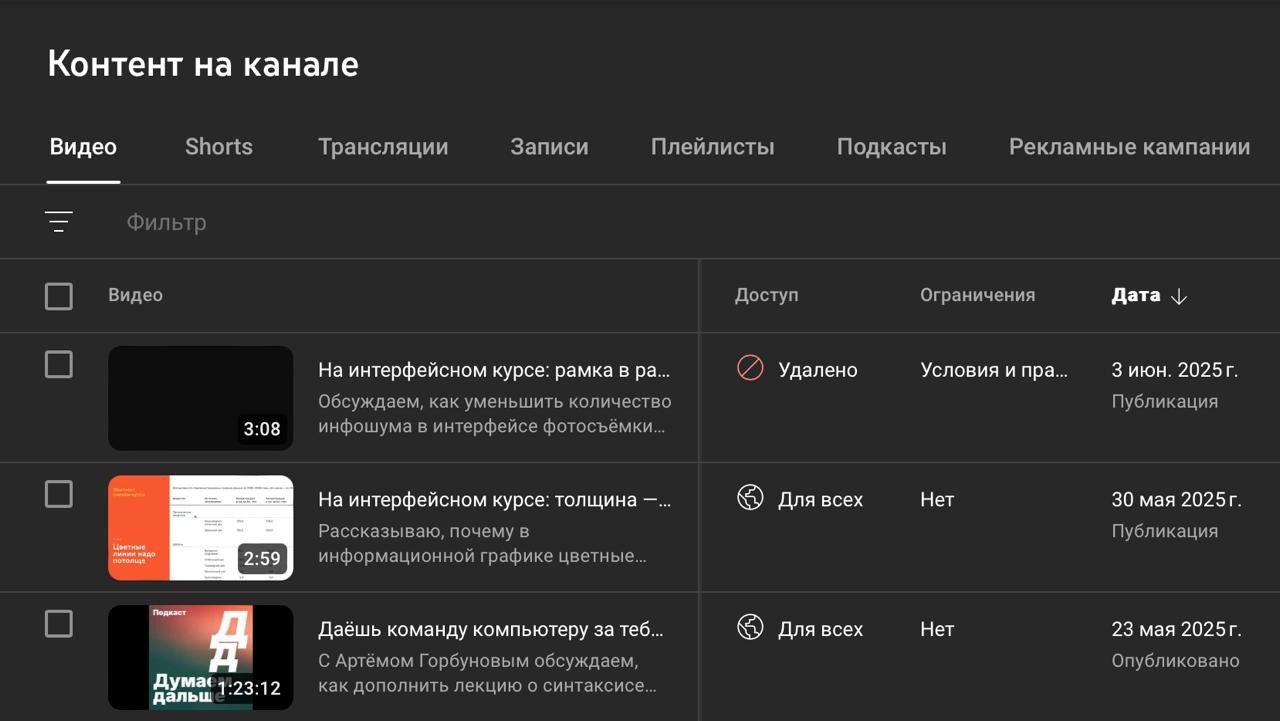Open the Трансляции tab
Image resolution: width=1280 pixels, height=721 pixels.
pyautogui.click(x=383, y=147)
